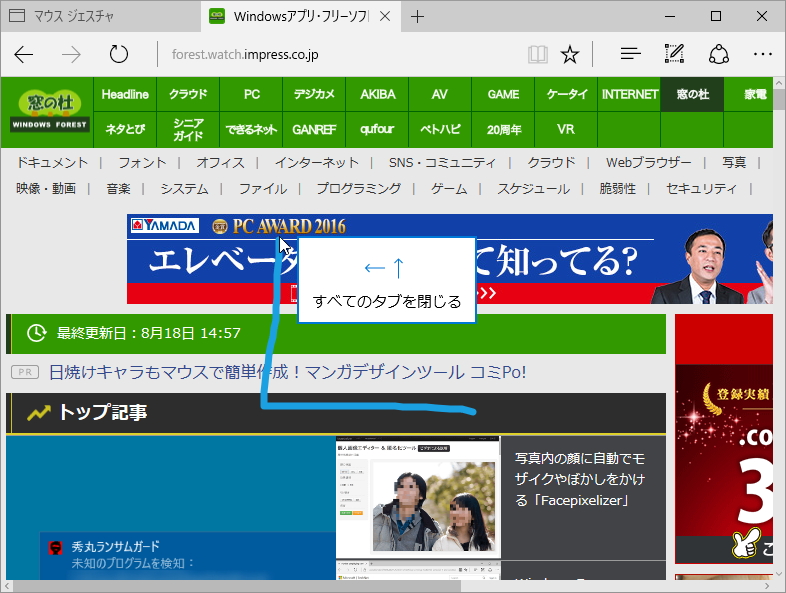Open the ケータイ menu item
The image size is (786, 593).
[566, 94]
